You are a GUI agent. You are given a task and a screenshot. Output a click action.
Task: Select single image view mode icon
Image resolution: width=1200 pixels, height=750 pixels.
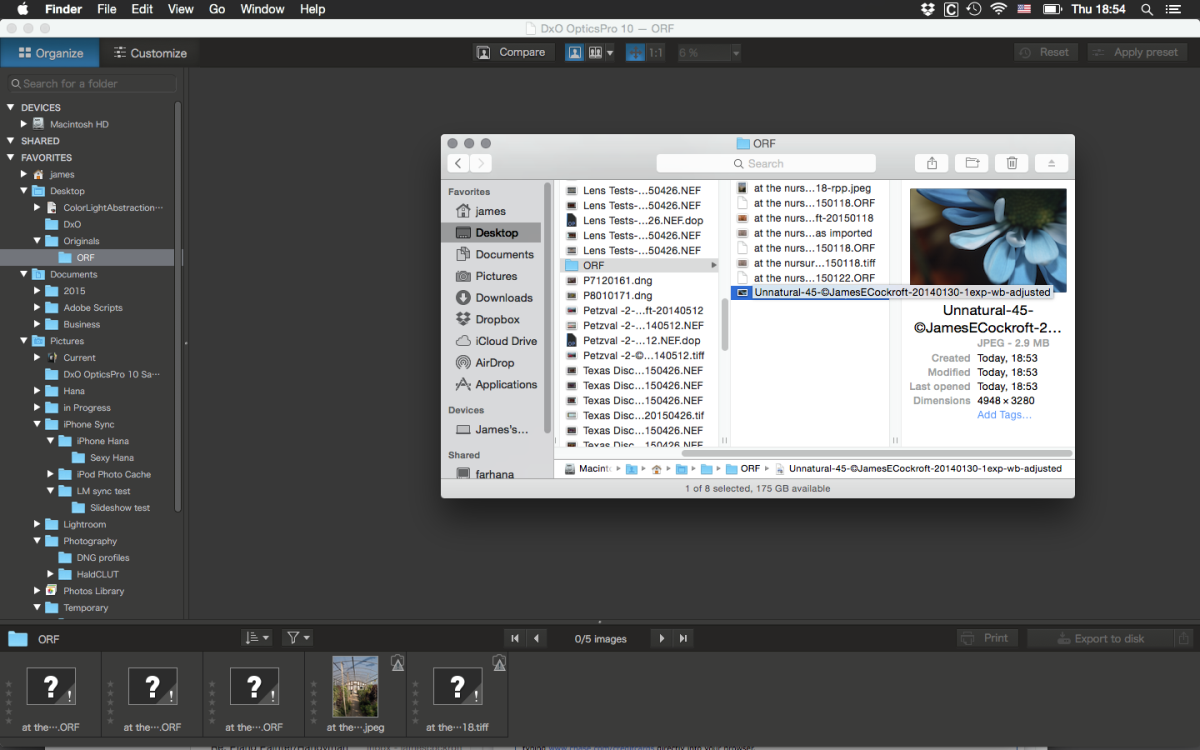575,52
